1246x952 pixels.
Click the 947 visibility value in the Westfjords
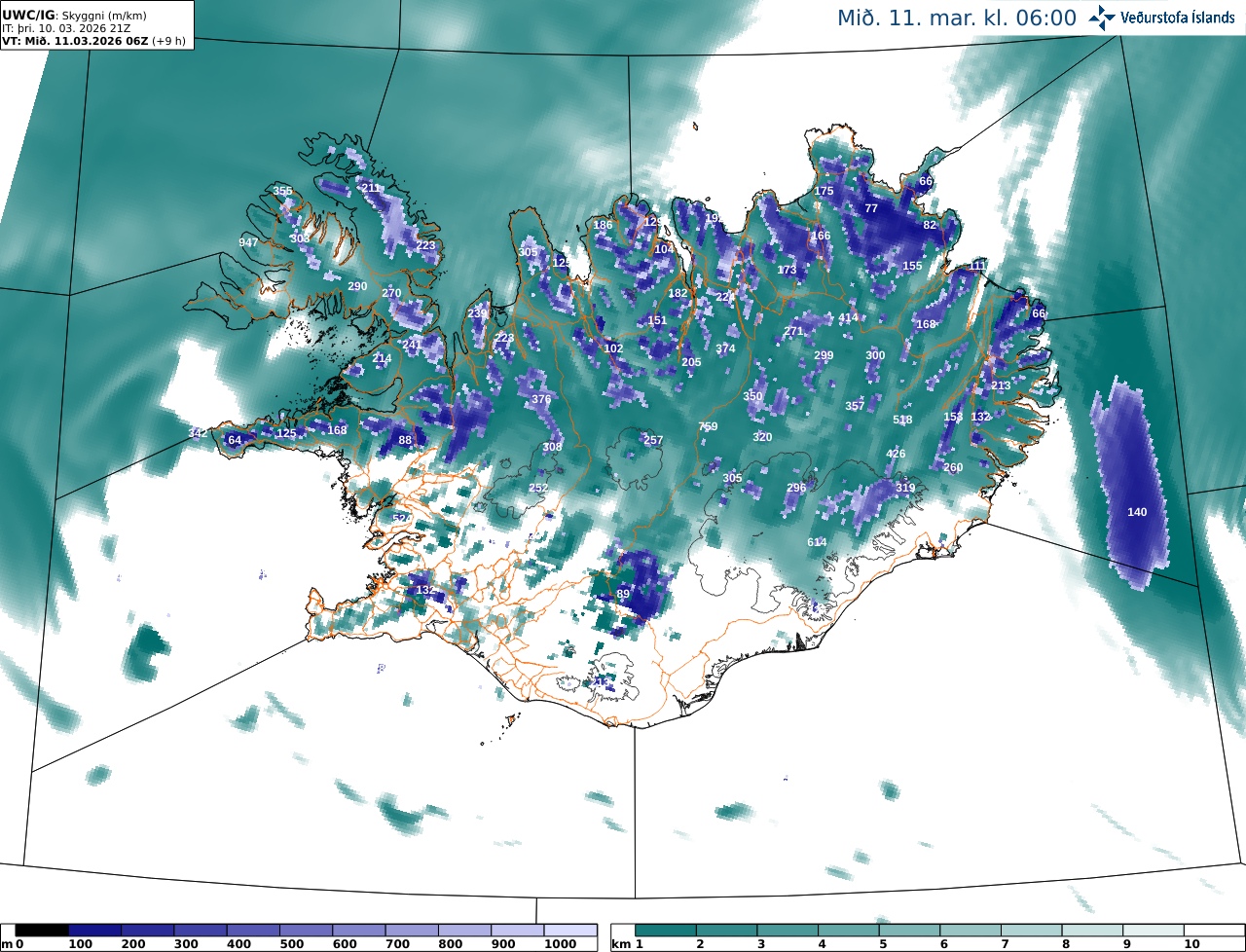coord(248,242)
